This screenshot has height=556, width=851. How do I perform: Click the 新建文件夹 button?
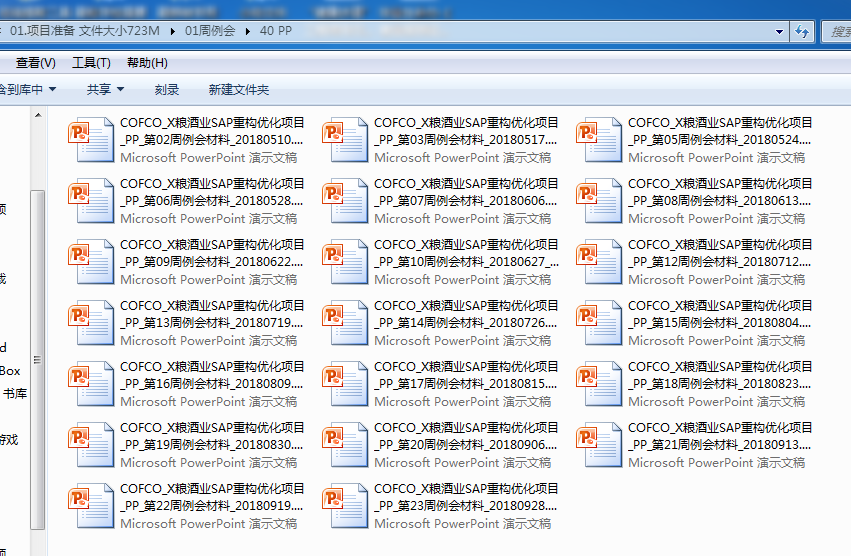(239, 89)
